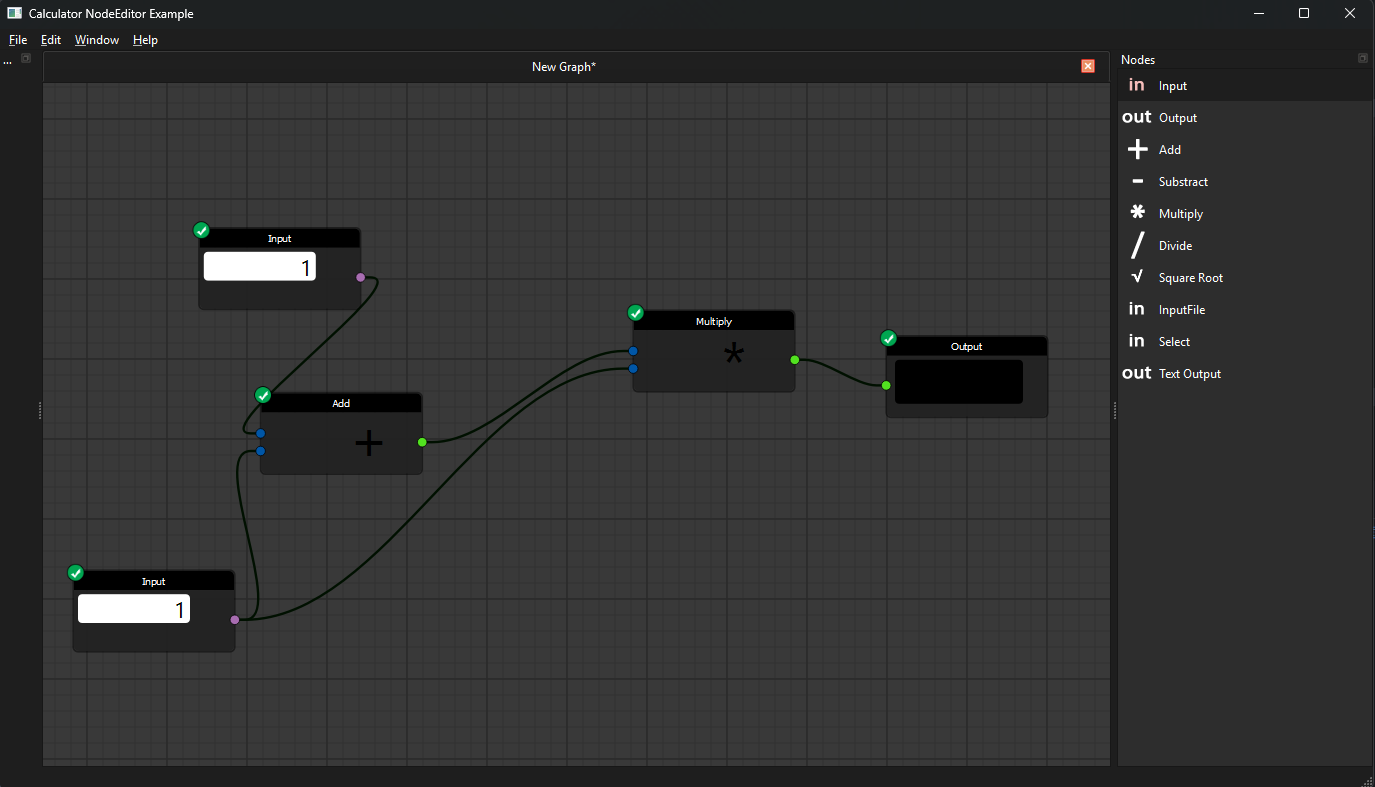Select the Multiply node title bar
1375x787 pixels.
714,321
